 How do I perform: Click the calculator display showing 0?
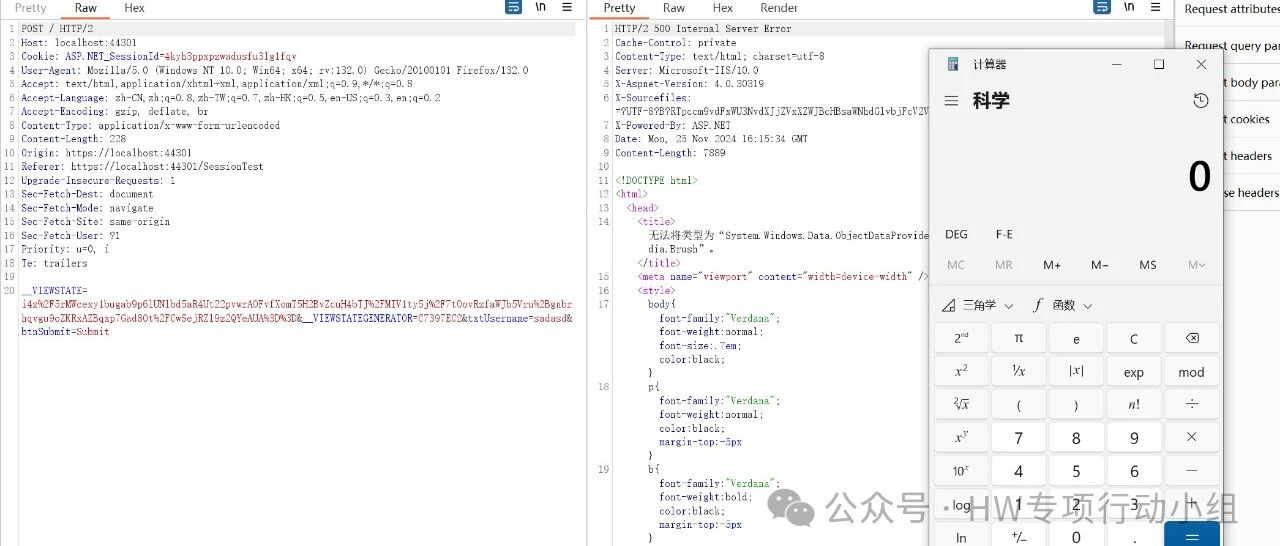tap(1199, 177)
